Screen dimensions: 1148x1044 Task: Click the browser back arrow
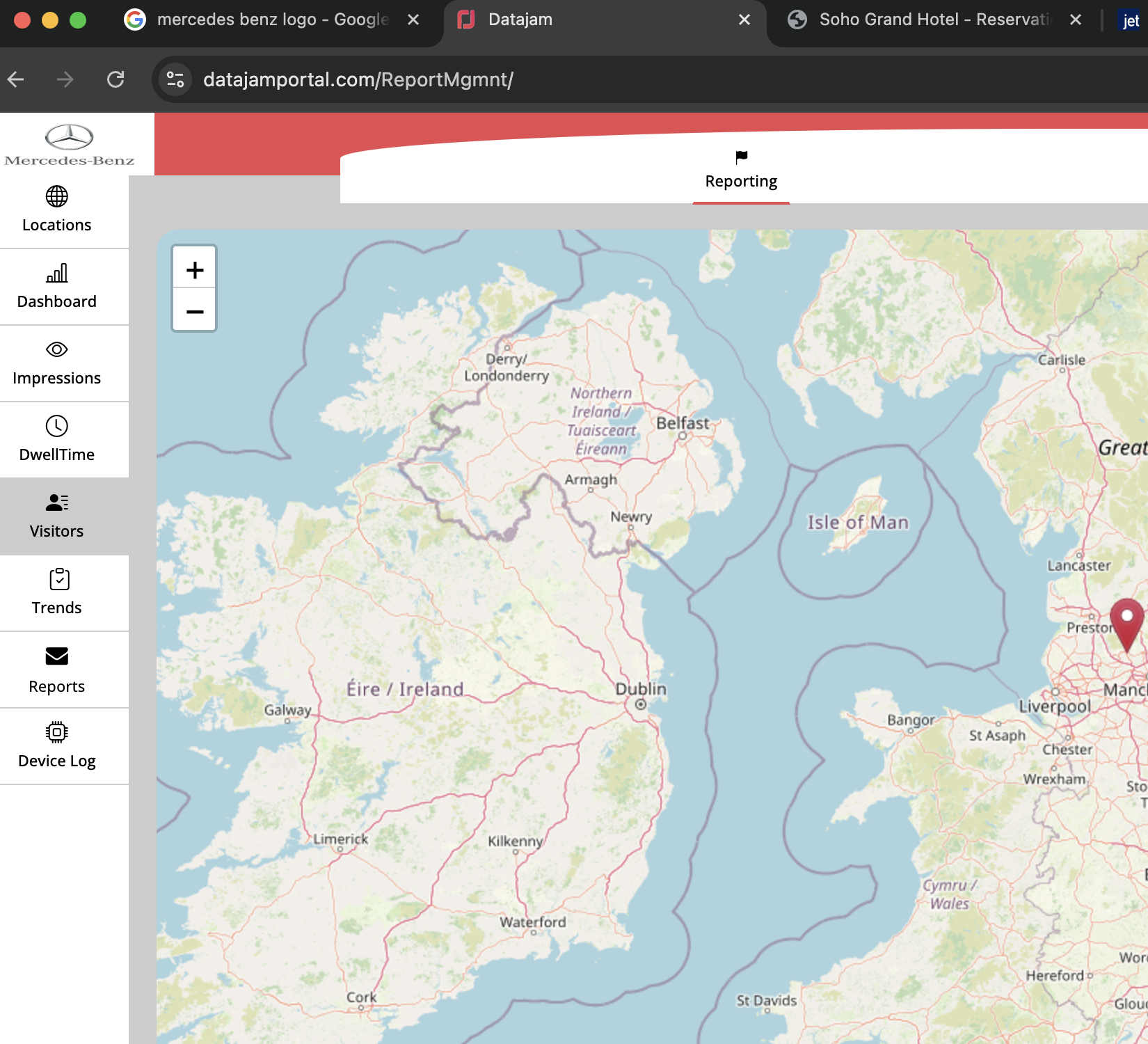click(17, 79)
